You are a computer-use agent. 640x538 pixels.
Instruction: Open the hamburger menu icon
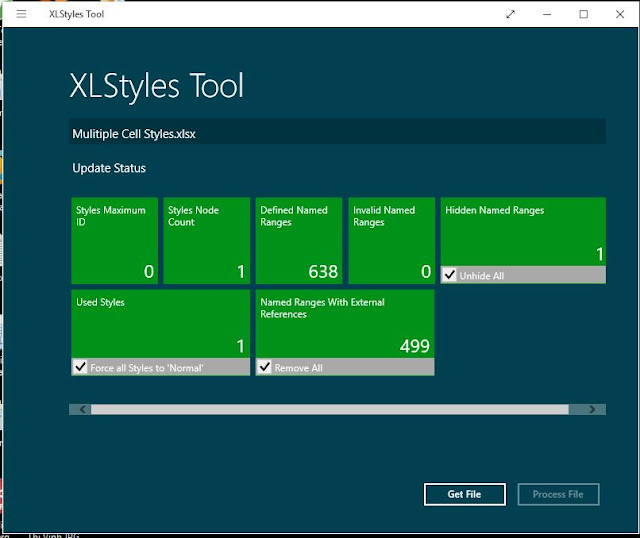pos(21,14)
